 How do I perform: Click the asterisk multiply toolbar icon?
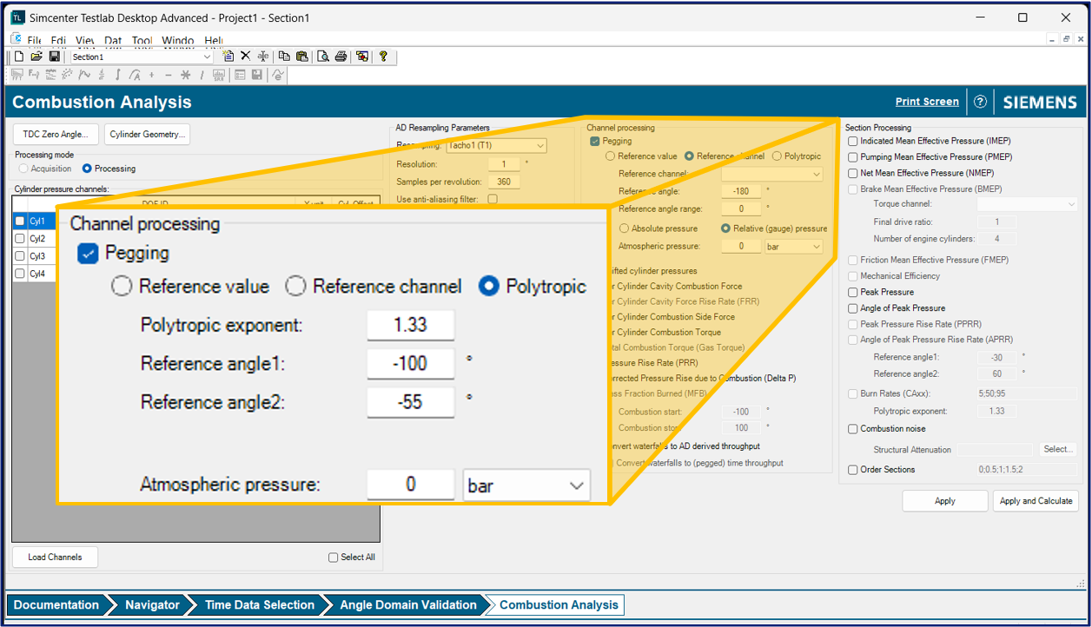click(x=185, y=74)
